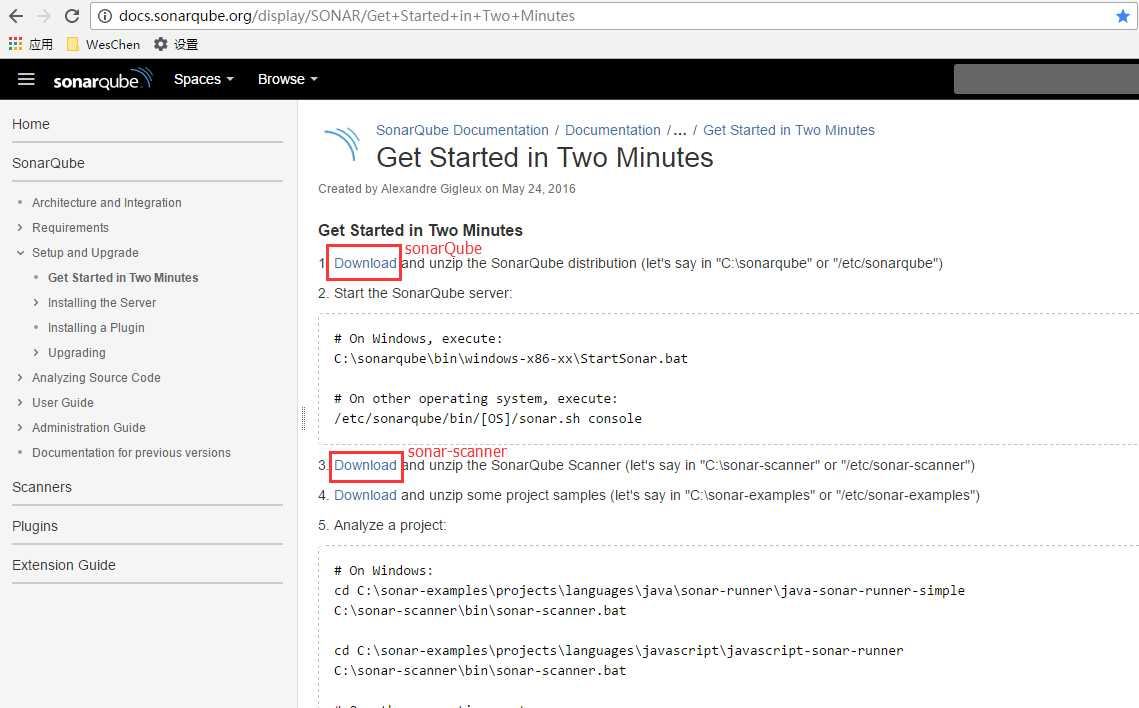Viewport: 1139px width, 708px height.
Task: Open the Home sidebar link
Action: coord(31,124)
